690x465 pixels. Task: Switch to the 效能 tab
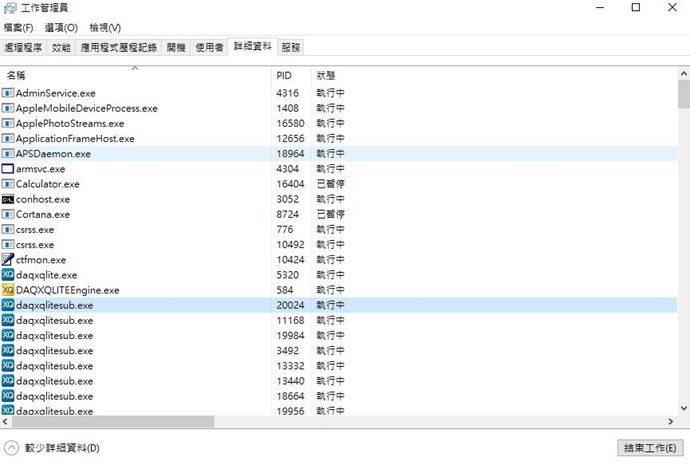tap(61, 48)
